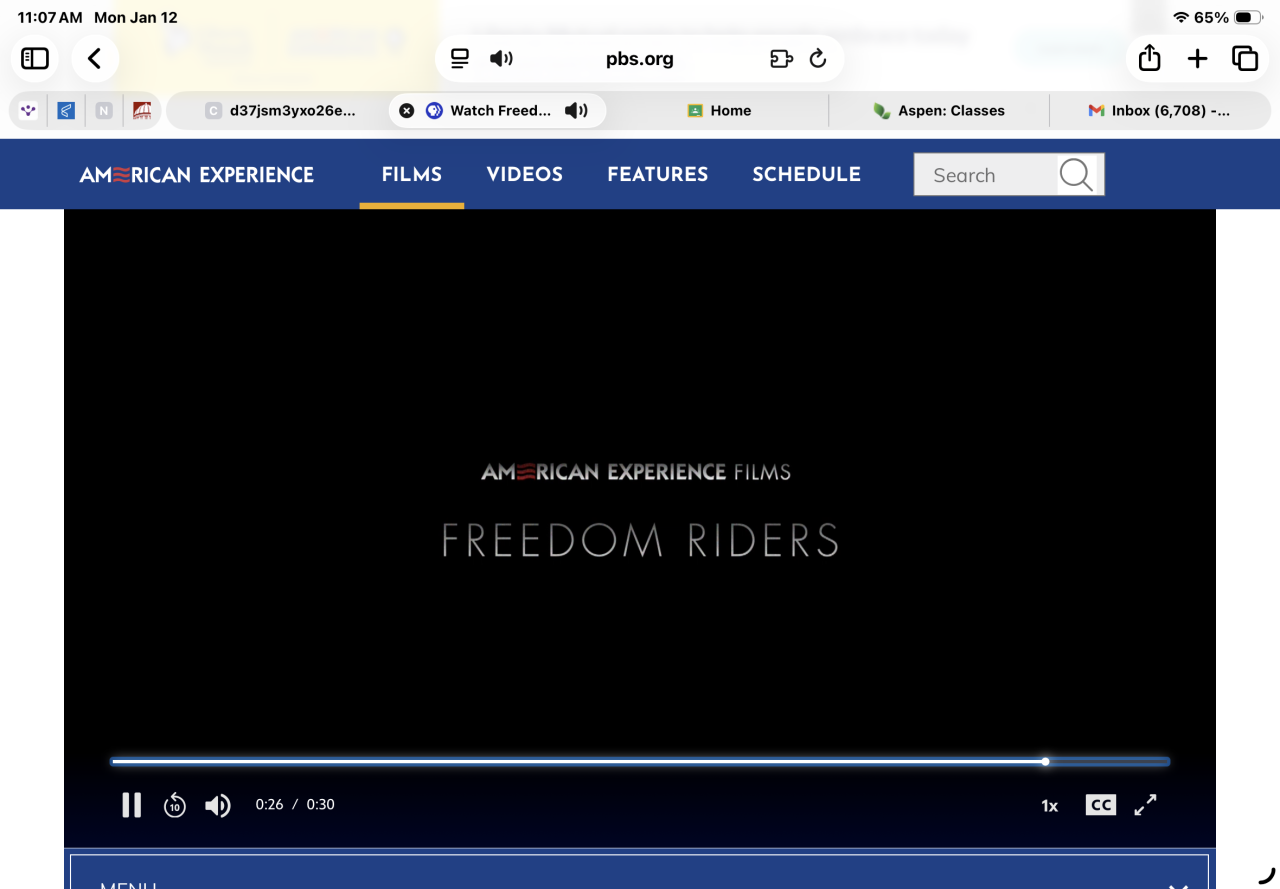The image size is (1280, 889).
Task: Tap the battery status indicator
Action: (1249, 18)
